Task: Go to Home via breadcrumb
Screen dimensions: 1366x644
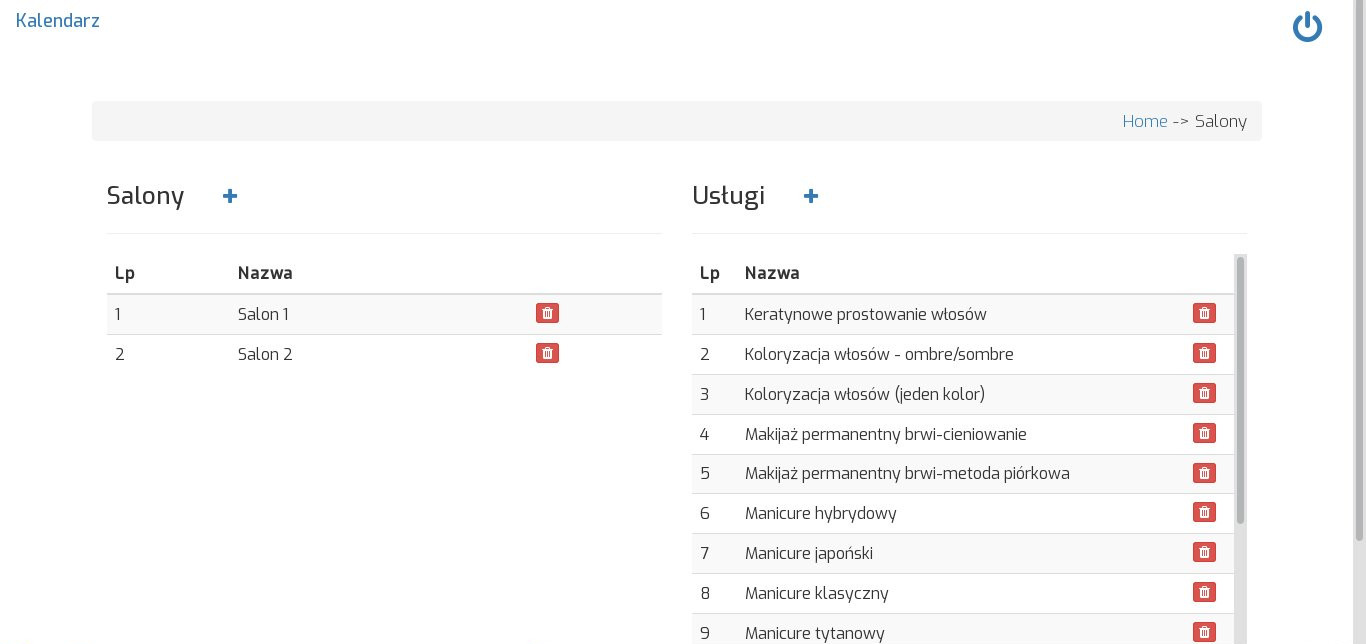Action: 1144,121
